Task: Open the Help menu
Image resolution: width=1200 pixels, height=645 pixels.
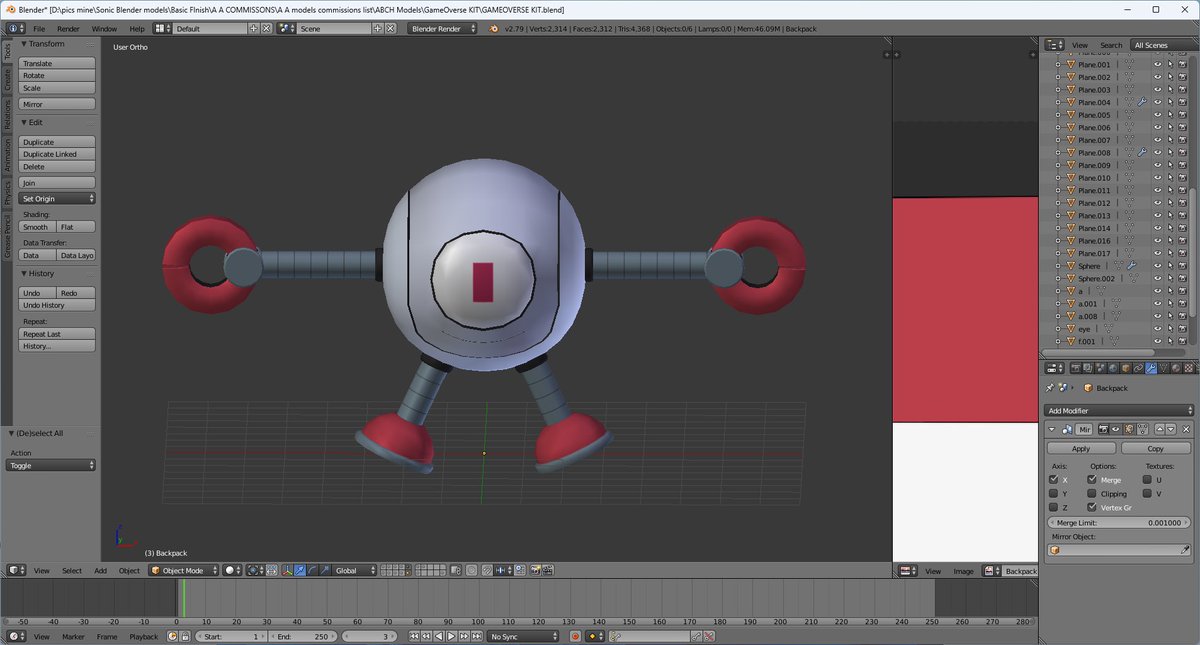Action: click(136, 29)
